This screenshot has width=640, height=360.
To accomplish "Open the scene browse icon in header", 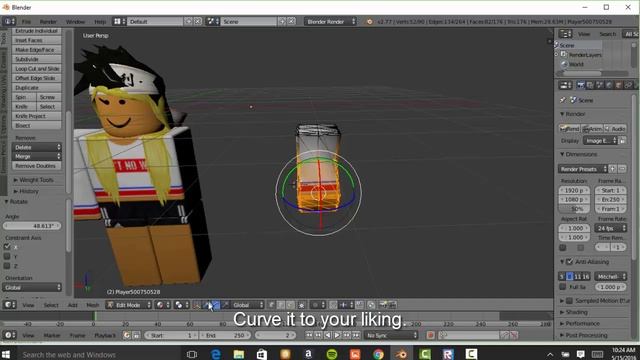I will coord(213,21).
